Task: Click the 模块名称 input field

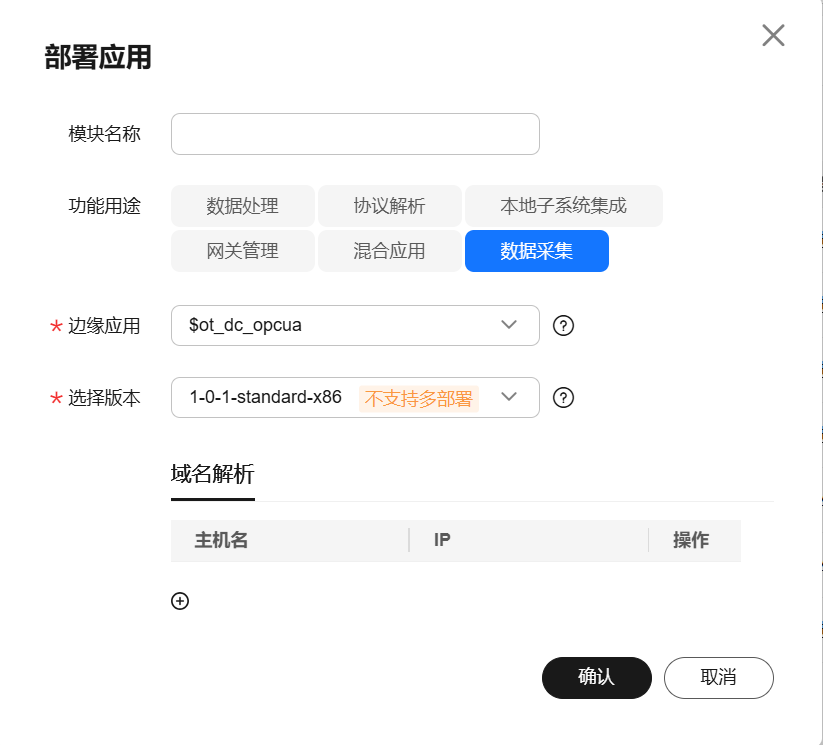Action: 355,134
